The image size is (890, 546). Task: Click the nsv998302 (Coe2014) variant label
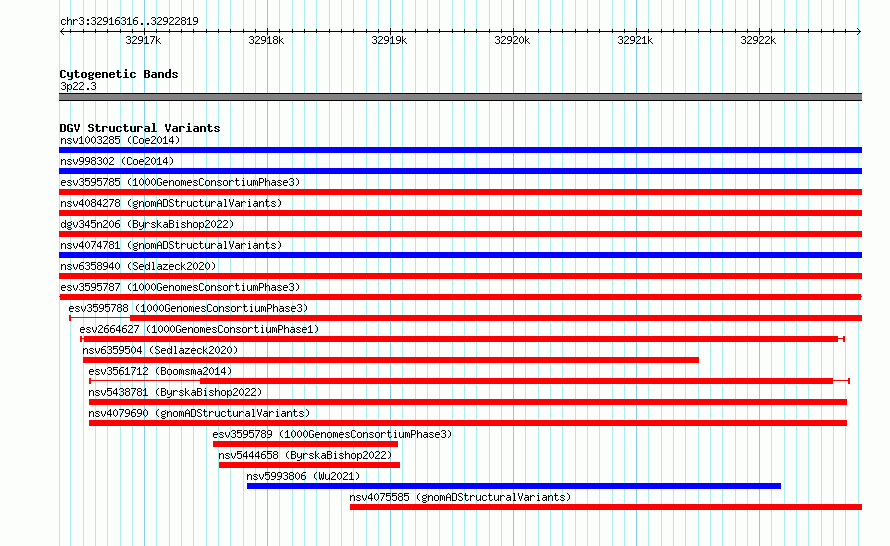tap(117, 161)
